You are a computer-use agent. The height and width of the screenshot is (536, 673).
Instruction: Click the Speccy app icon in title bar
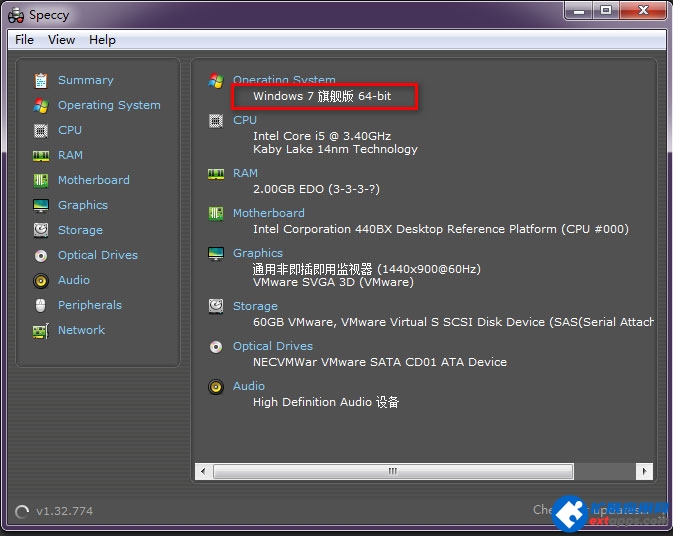(16, 15)
